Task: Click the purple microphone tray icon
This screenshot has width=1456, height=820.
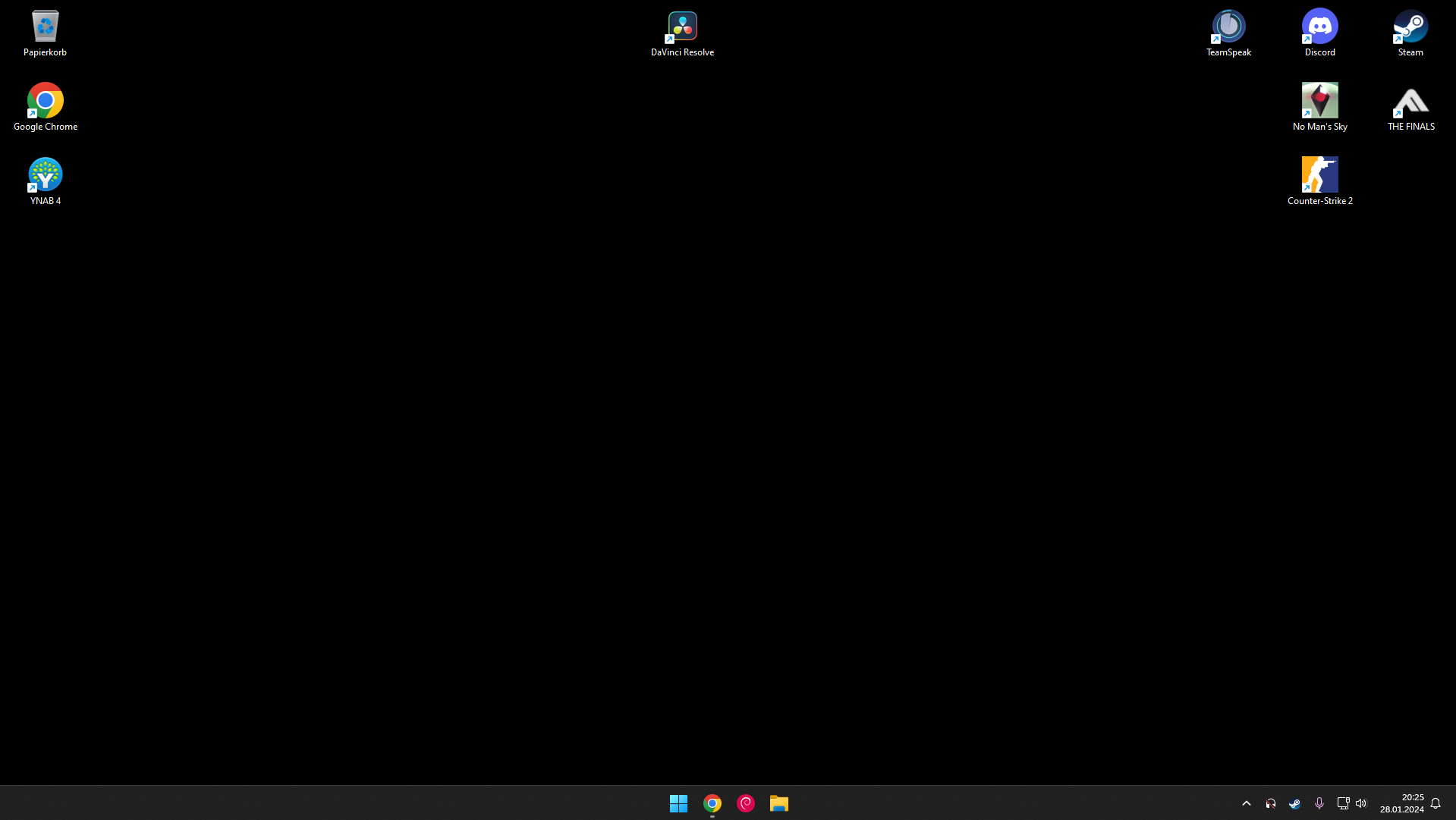Action: tap(1319, 803)
